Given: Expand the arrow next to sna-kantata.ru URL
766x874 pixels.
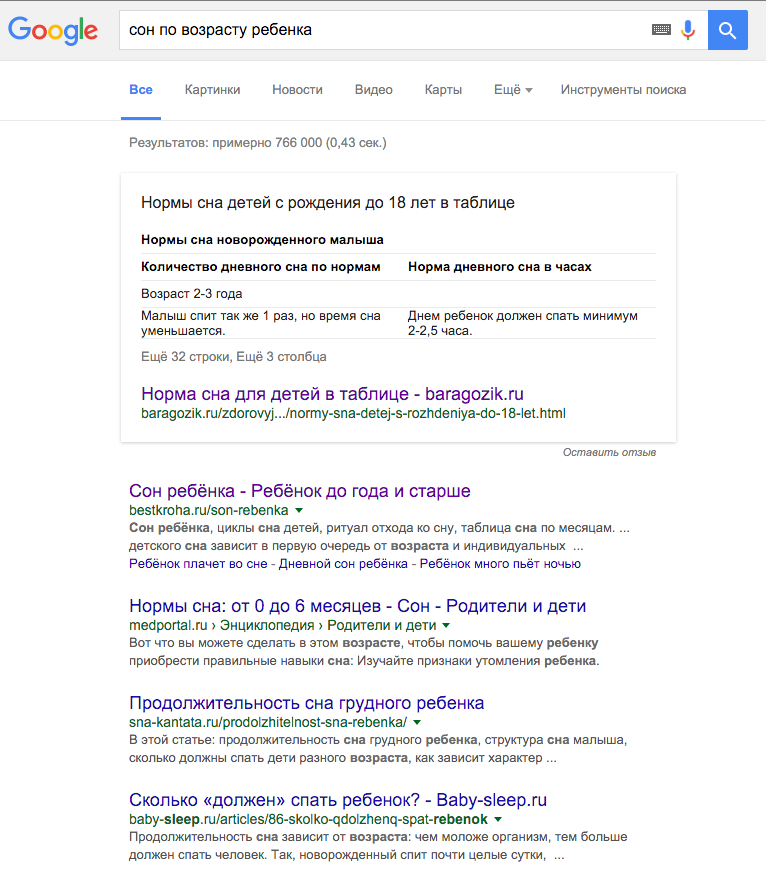Looking at the screenshot, I should point(417,722).
